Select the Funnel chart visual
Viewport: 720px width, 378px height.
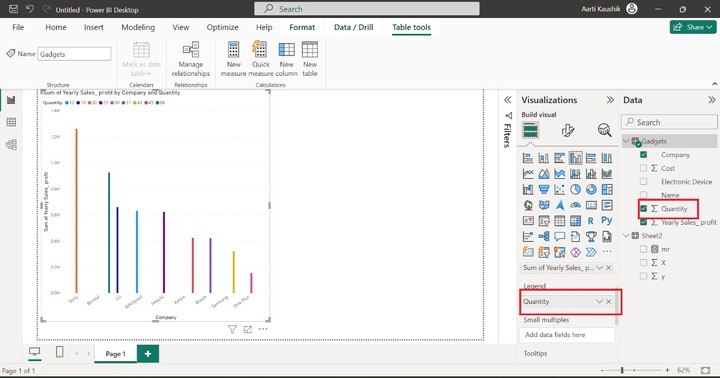point(544,189)
